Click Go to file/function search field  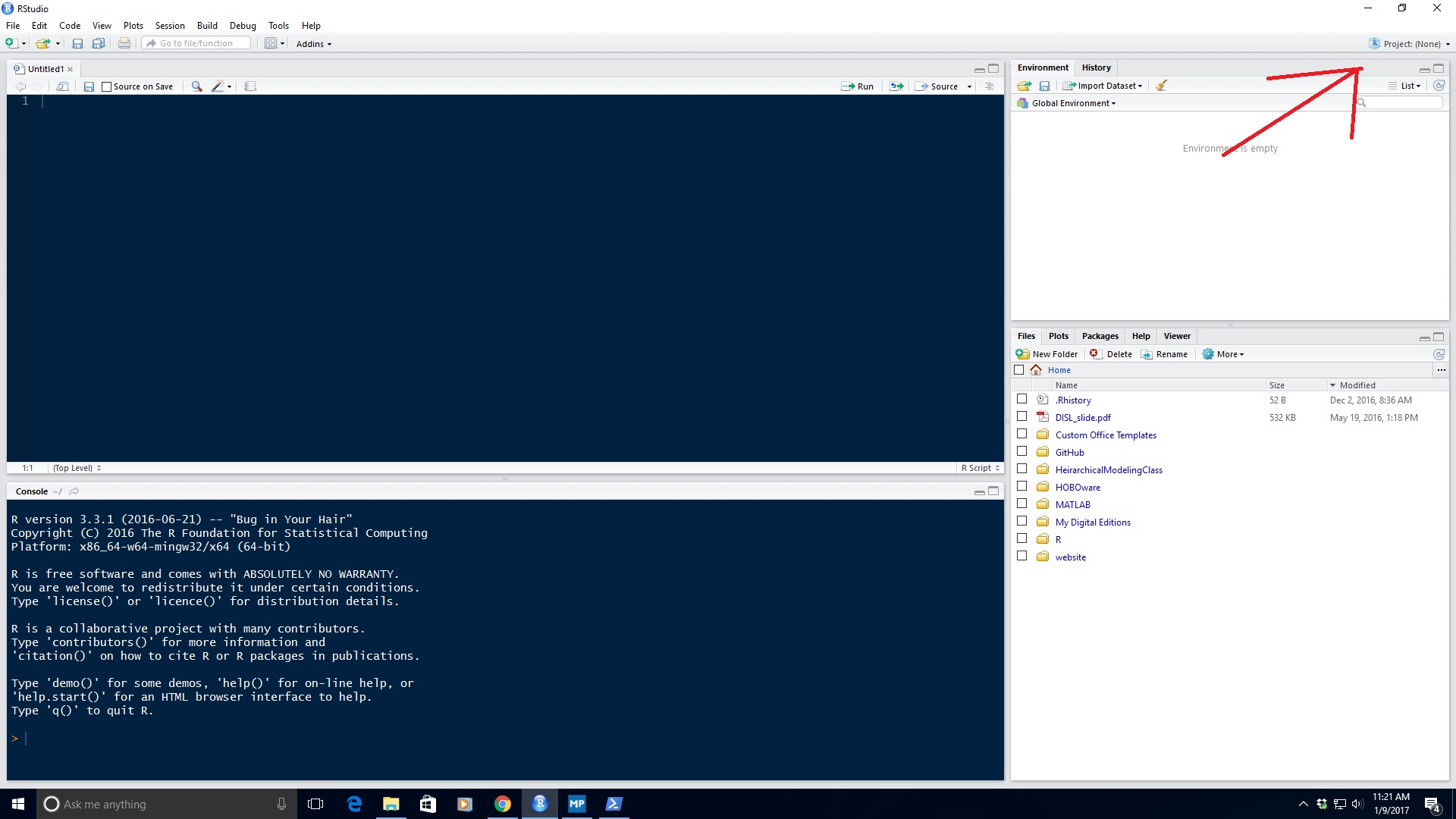(x=196, y=43)
